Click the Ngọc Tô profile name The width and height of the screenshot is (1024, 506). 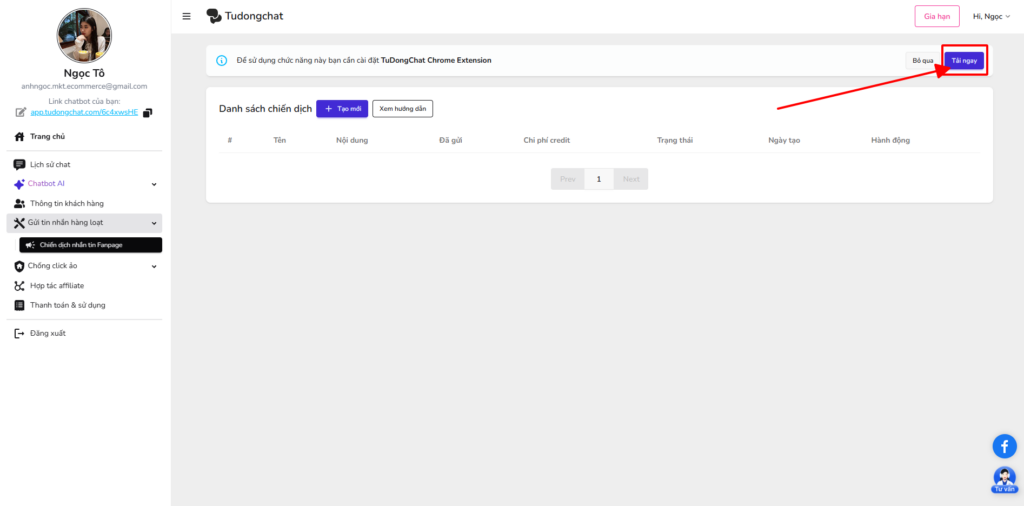[x=84, y=73]
